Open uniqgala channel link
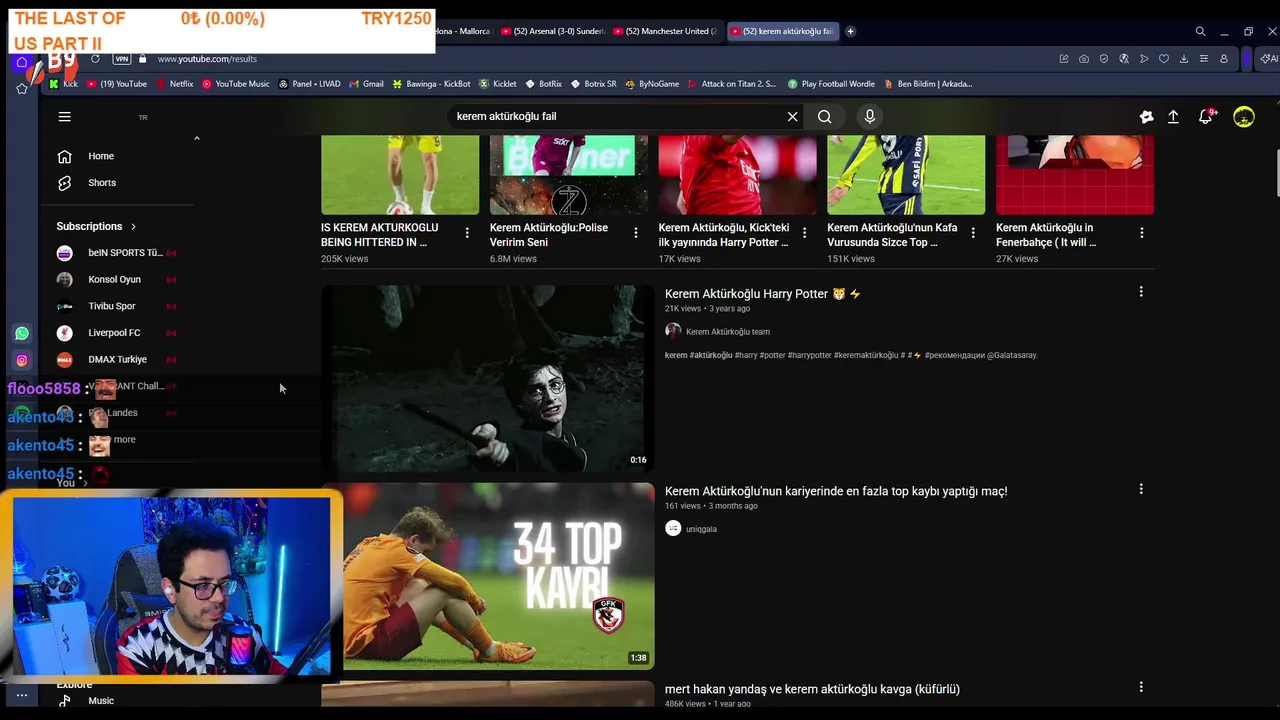The width and height of the screenshot is (1280, 720). [701, 529]
